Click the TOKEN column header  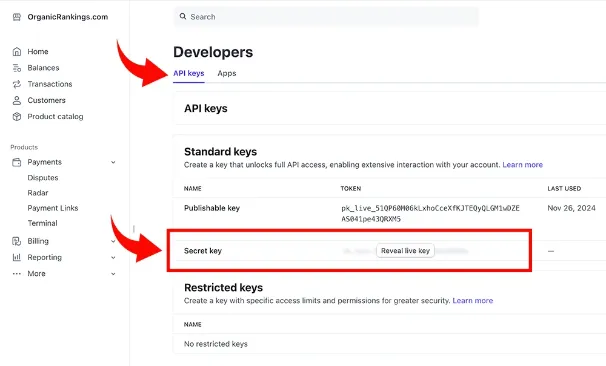click(351, 189)
